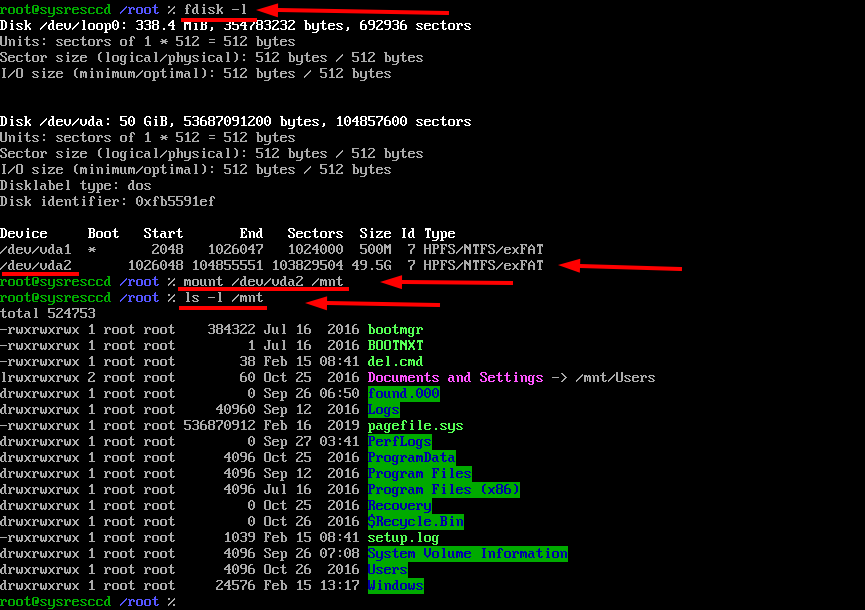Click the 'Boot' column header

point(103,233)
